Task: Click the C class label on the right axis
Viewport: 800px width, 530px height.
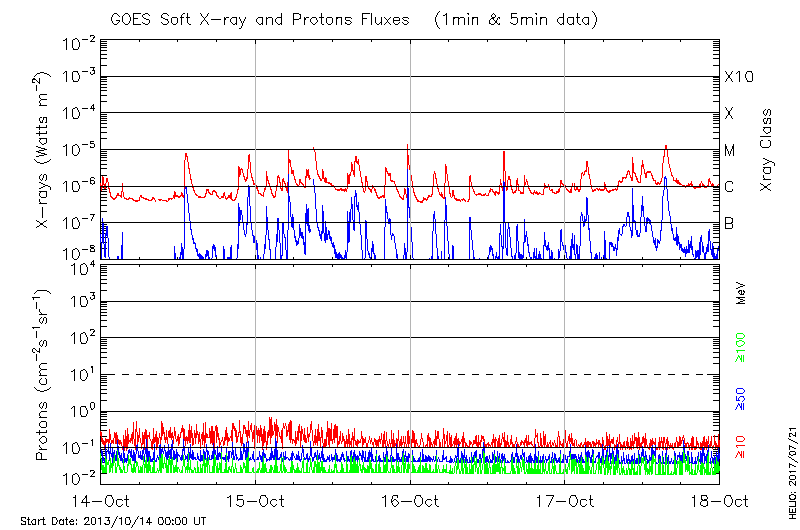Action: pos(730,186)
